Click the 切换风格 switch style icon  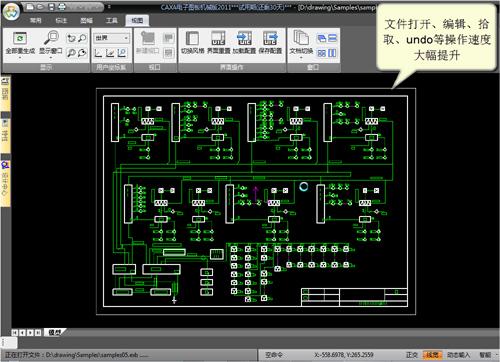pyautogui.click(x=192, y=38)
